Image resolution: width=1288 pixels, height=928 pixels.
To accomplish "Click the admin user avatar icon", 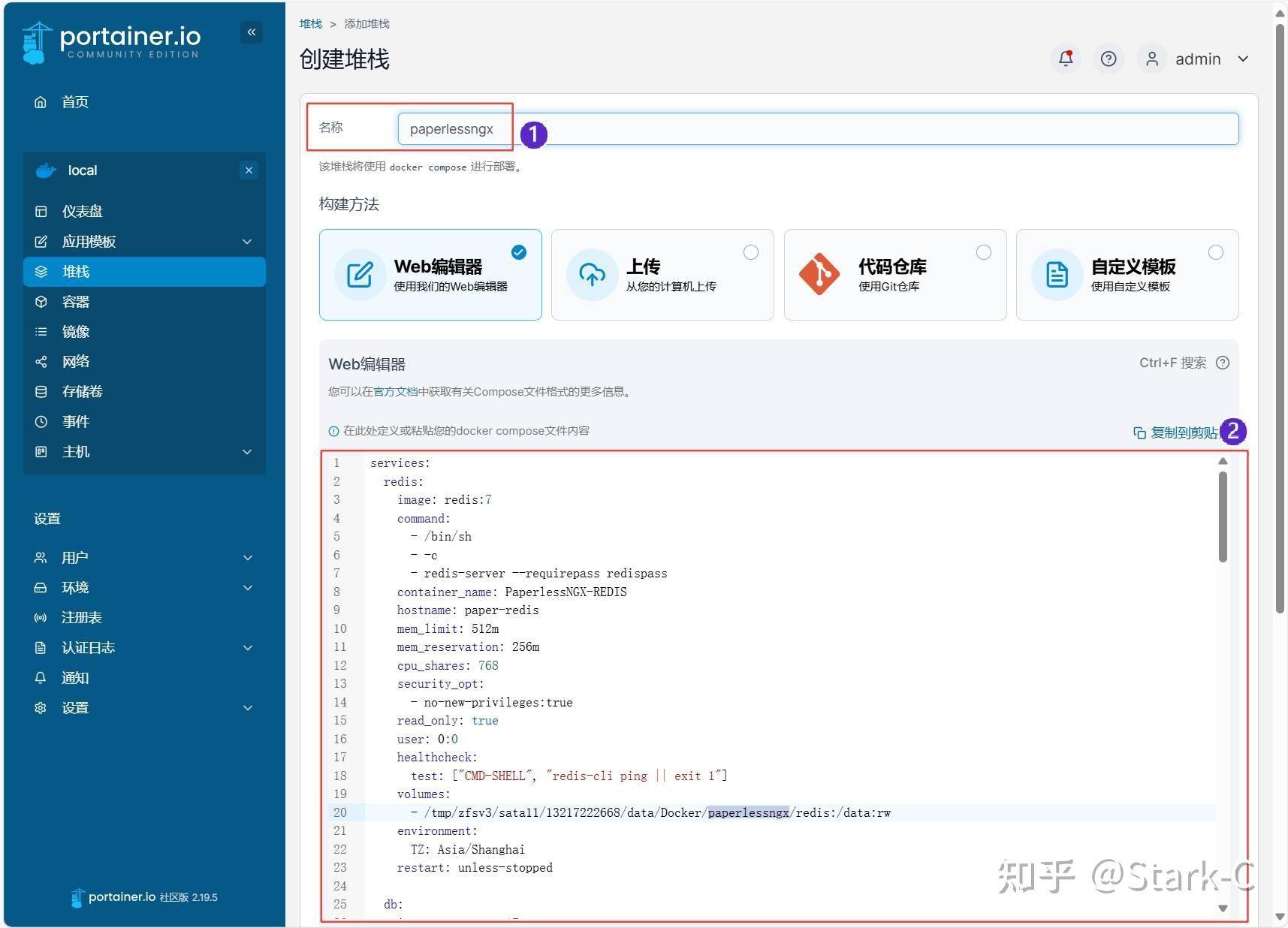I will coord(1152,59).
